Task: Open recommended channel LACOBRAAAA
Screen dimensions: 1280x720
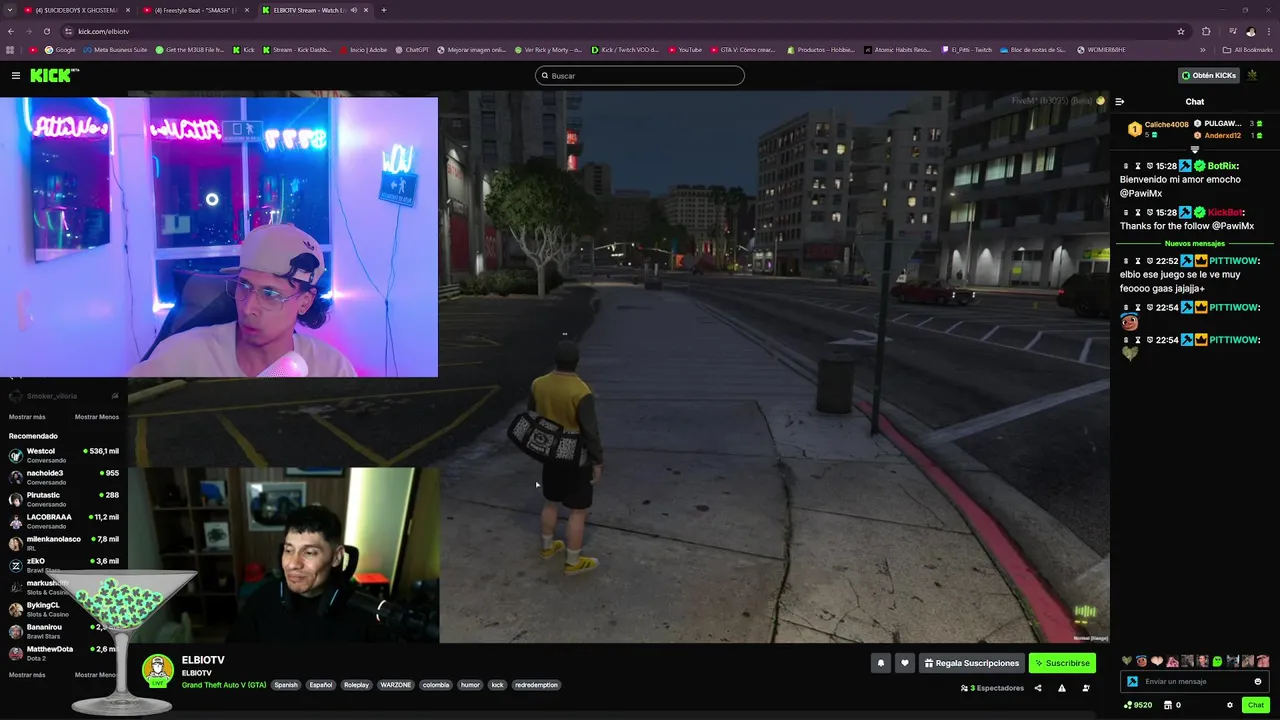Action: point(62,521)
